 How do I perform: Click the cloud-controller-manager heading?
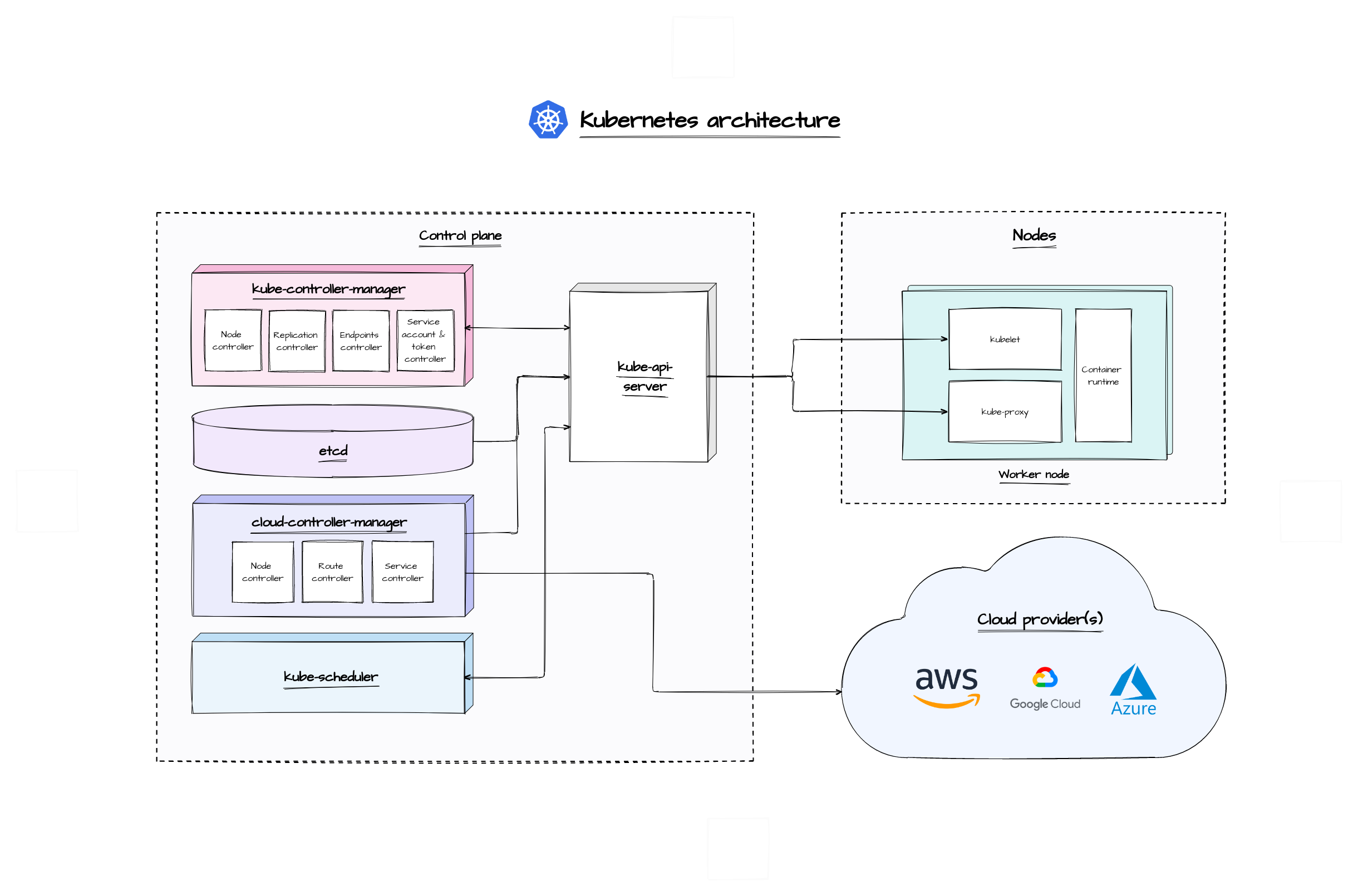click(x=328, y=522)
